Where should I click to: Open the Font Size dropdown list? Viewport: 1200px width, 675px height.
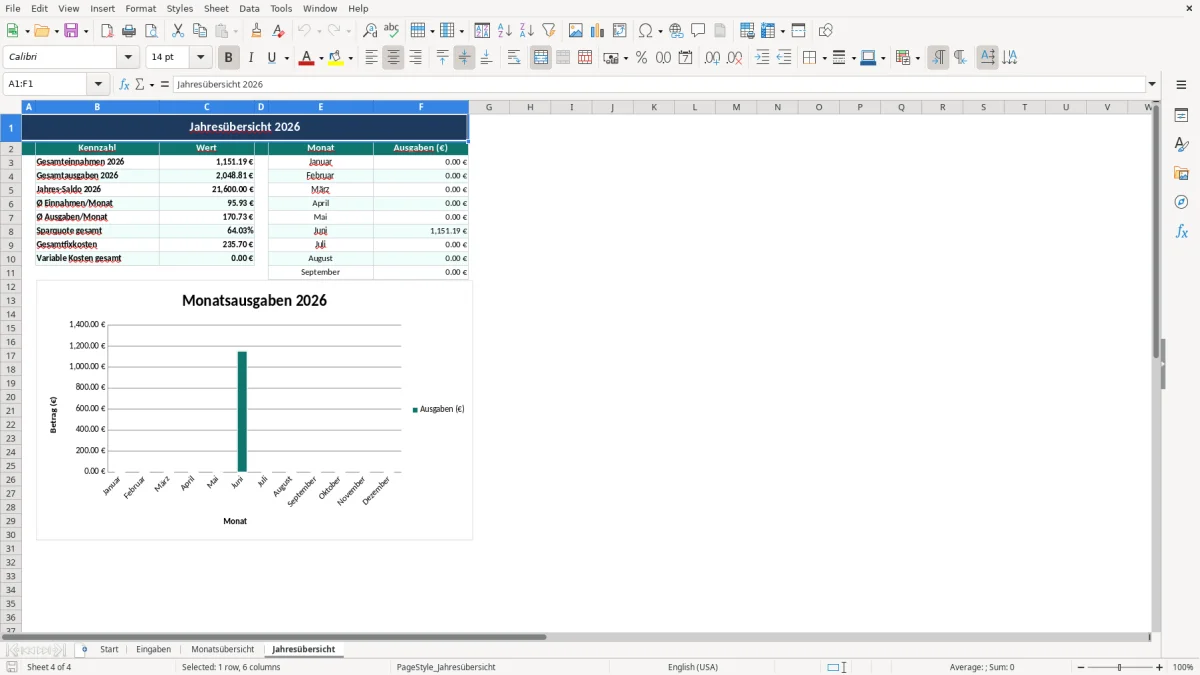click(200, 58)
